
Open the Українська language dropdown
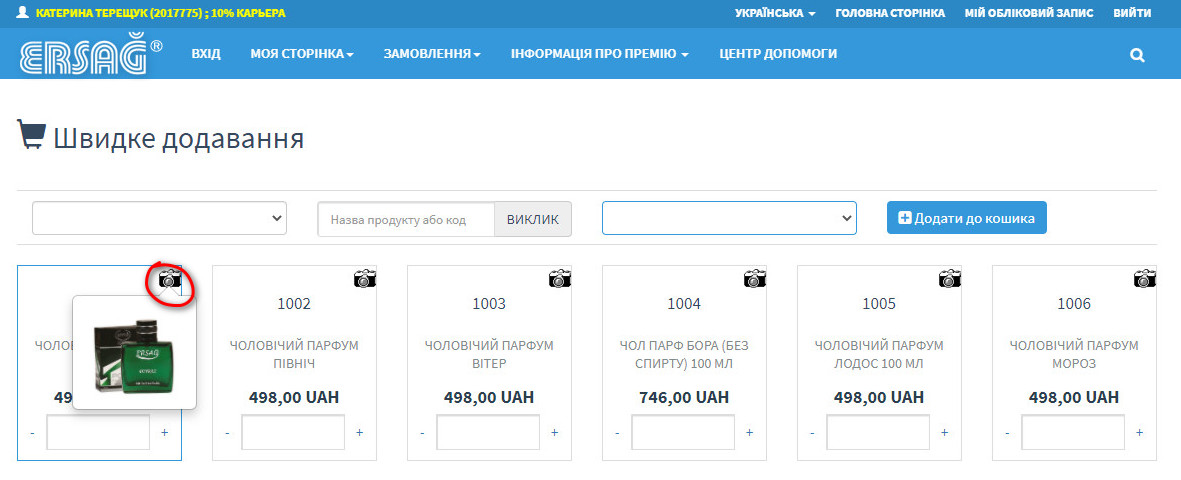[x=775, y=13]
